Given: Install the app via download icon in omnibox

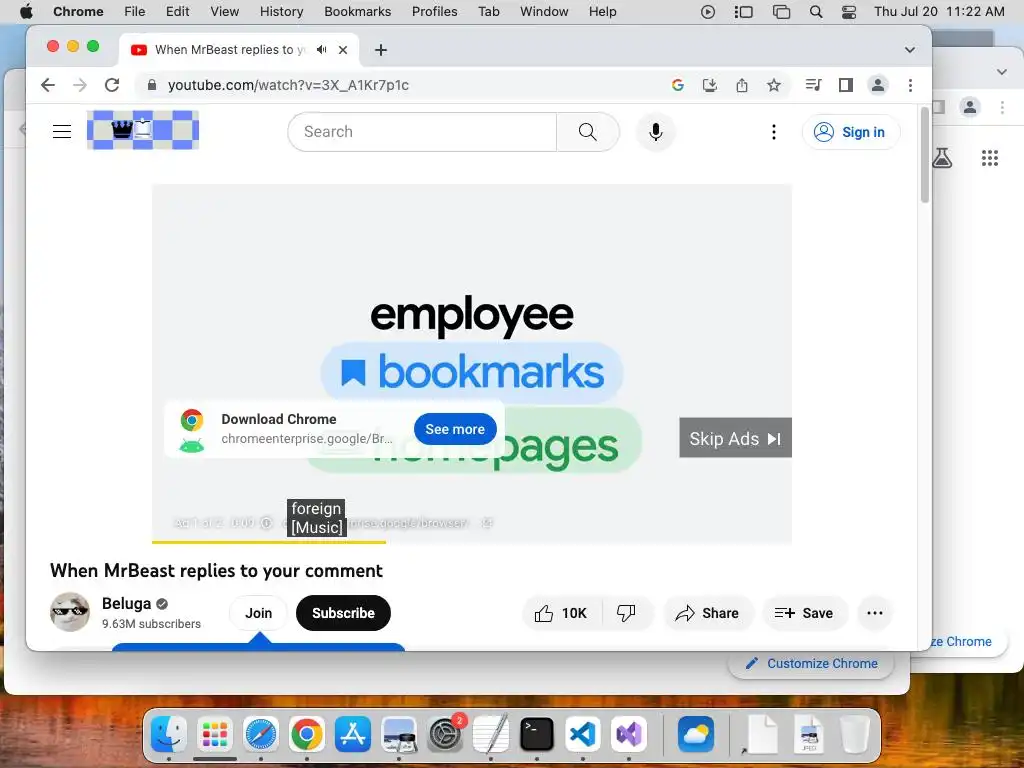Looking at the screenshot, I should click(710, 85).
